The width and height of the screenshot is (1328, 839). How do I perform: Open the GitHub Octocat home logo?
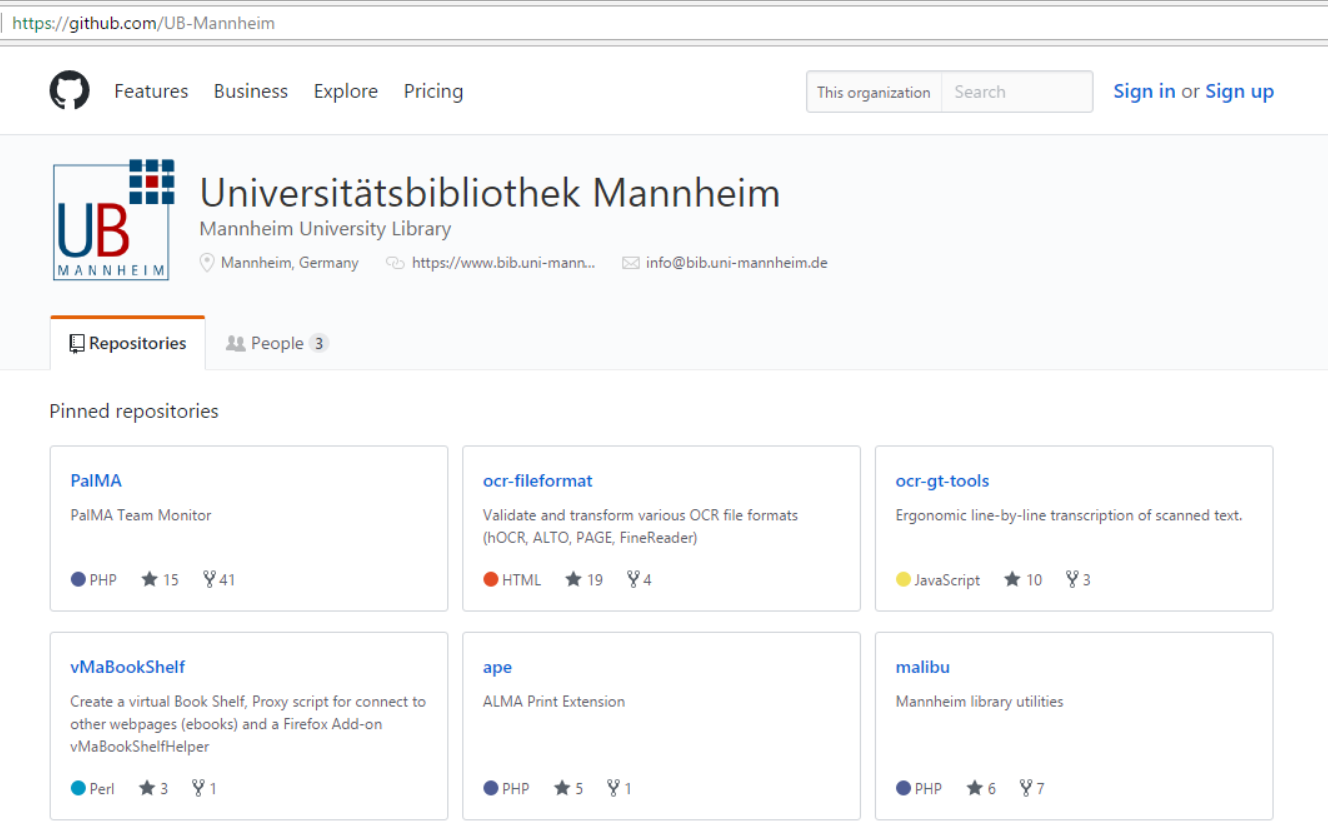pos(70,91)
